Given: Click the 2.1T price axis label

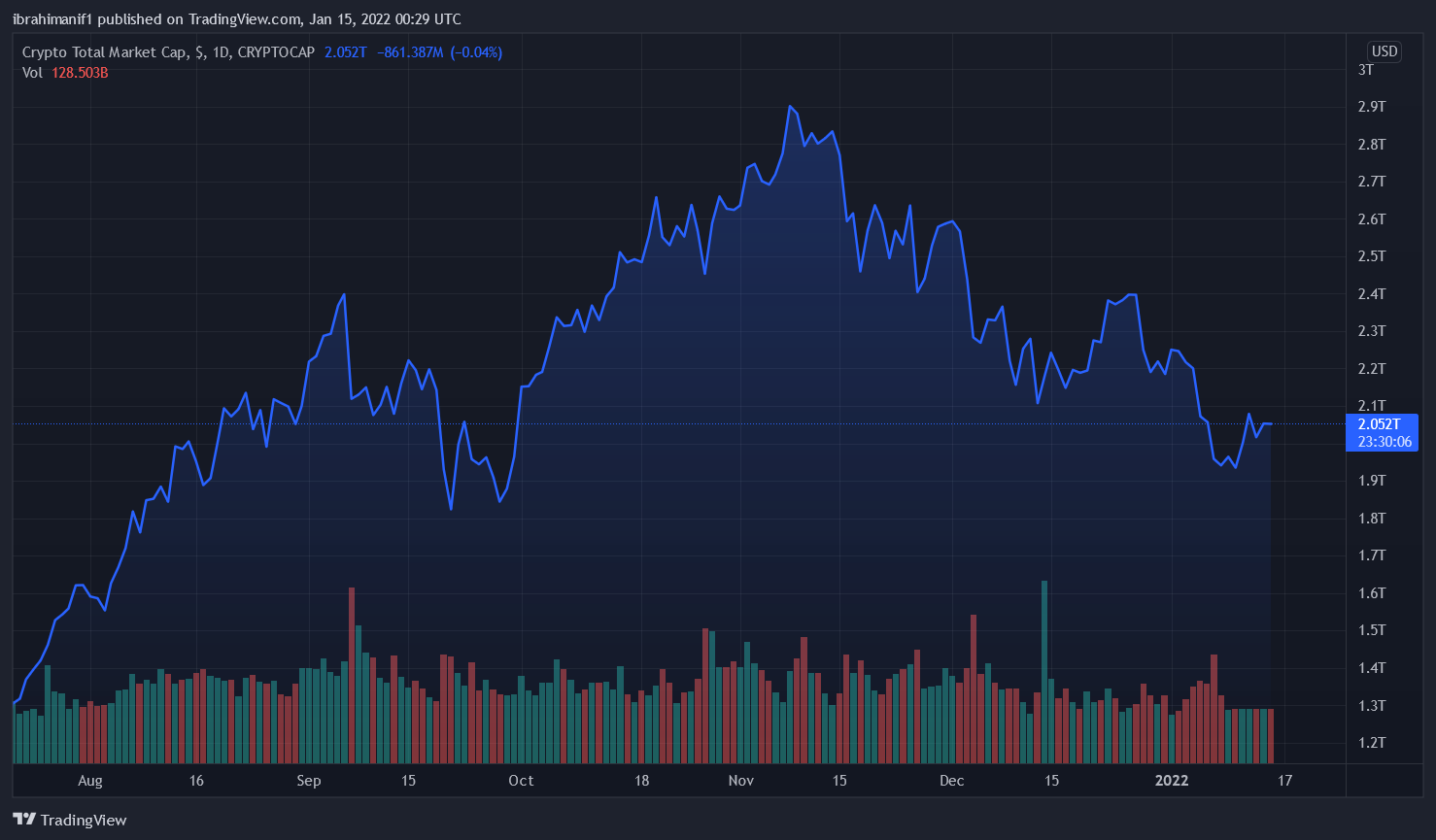Looking at the screenshot, I should (1372, 406).
